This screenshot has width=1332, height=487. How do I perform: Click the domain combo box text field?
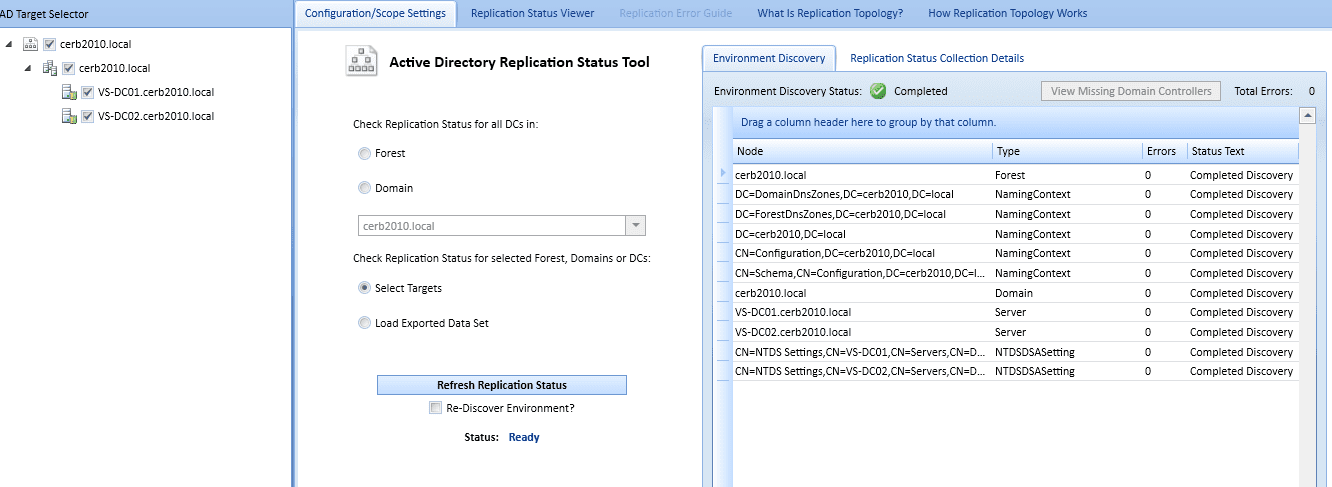point(491,226)
